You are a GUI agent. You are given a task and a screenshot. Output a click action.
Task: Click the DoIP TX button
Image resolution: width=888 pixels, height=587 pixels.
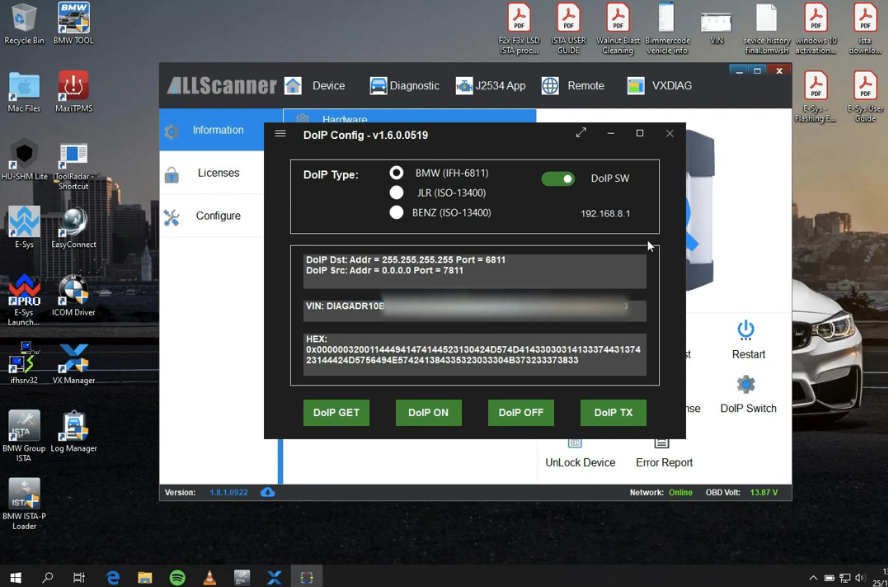613,413
